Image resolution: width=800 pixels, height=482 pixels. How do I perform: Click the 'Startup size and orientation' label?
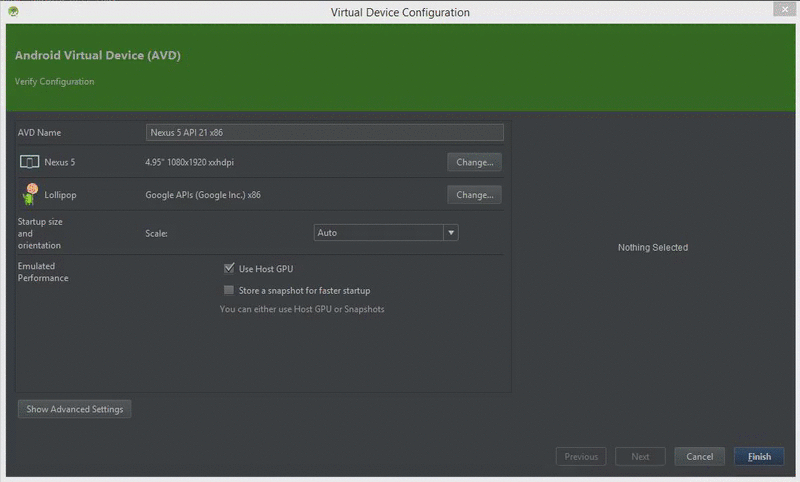pyautogui.click(x=40, y=234)
